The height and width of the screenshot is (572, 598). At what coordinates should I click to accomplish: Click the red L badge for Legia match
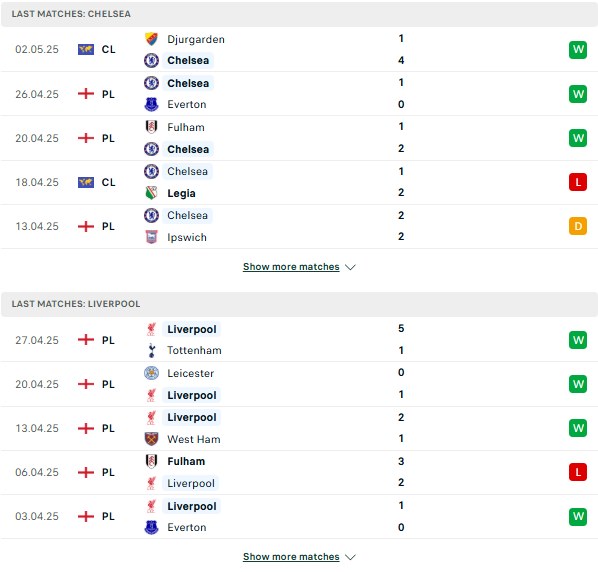click(x=578, y=182)
